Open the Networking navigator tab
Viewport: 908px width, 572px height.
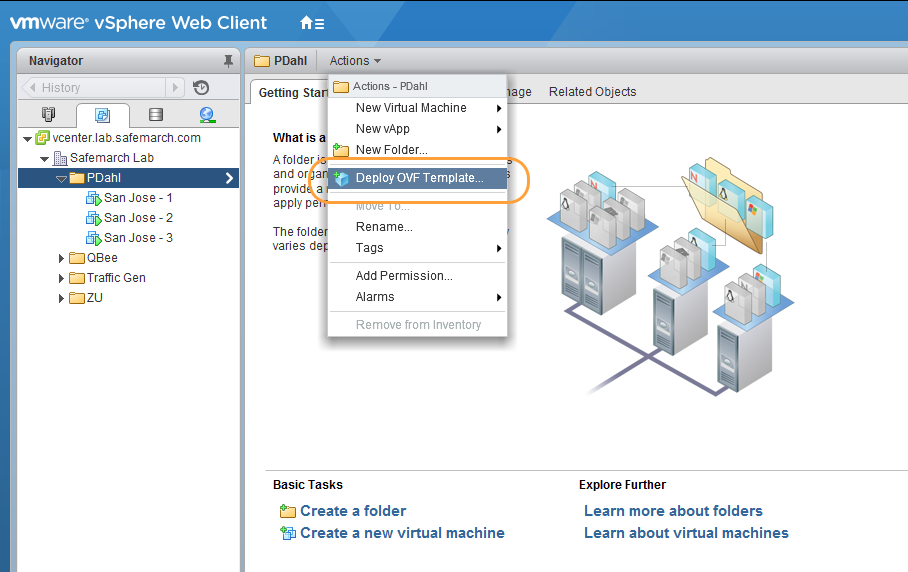[x=207, y=115]
